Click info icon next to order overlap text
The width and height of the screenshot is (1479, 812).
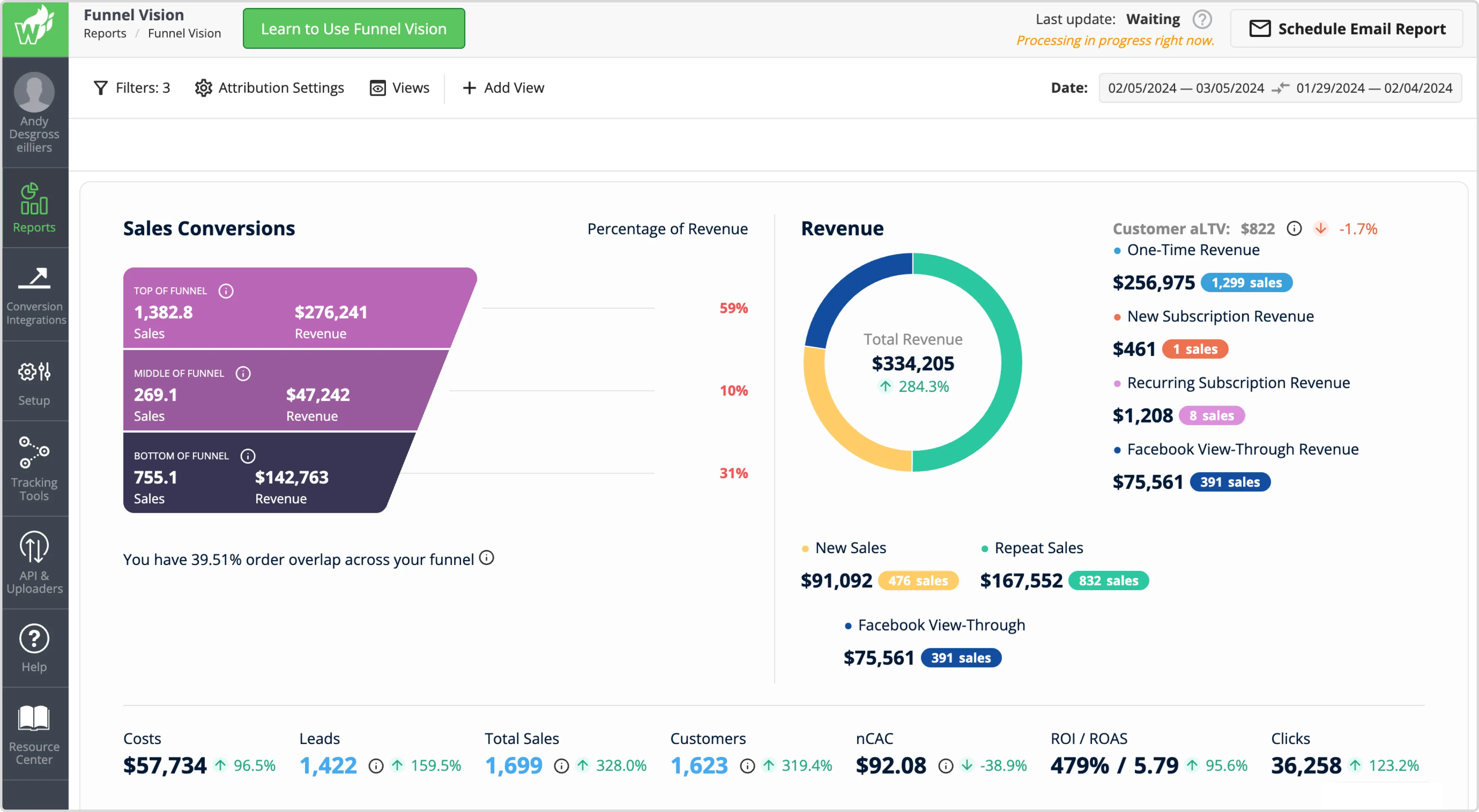[x=486, y=558]
